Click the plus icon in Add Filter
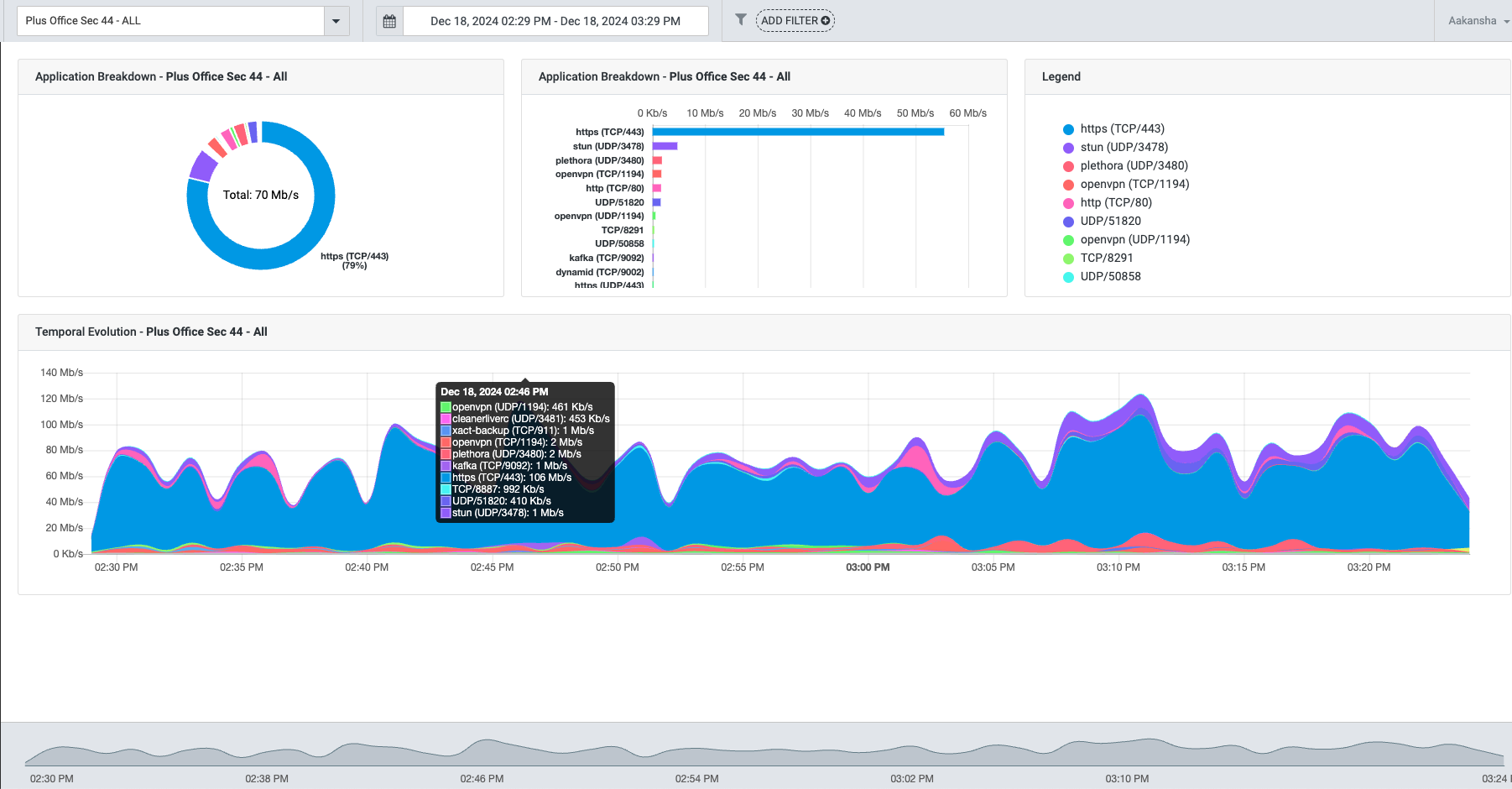The width and height of the screenshot is (1512, 789). [826, 21]
